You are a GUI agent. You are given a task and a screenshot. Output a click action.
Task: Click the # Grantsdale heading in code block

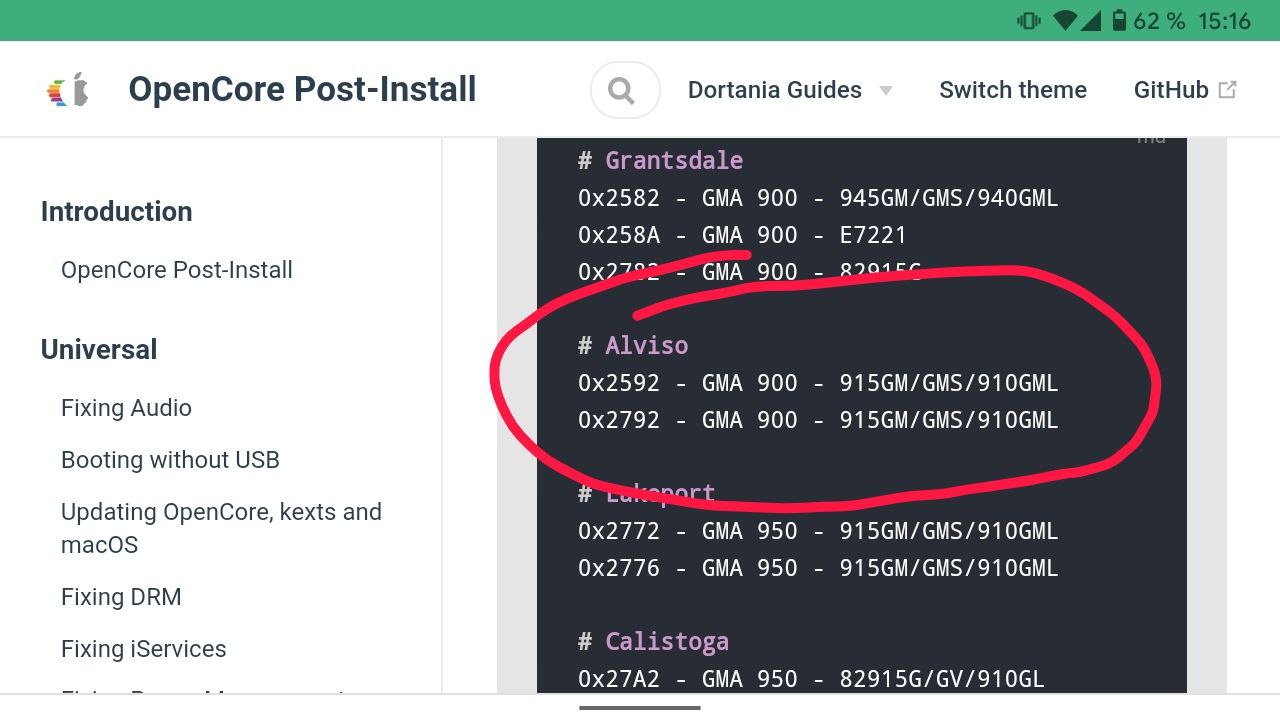click(x=660, y=160)
